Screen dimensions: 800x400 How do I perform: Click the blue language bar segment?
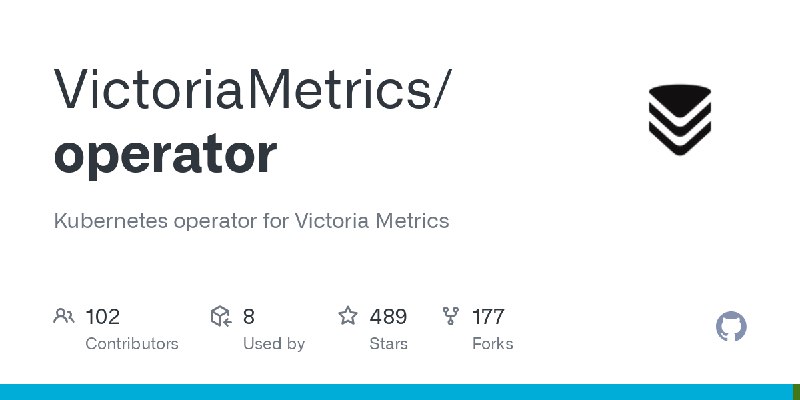[x=396, y=392]
